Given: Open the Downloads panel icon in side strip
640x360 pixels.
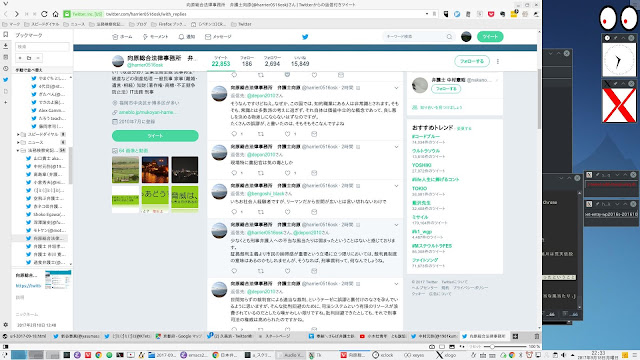Looking at the screenshot, I should 5,46.
